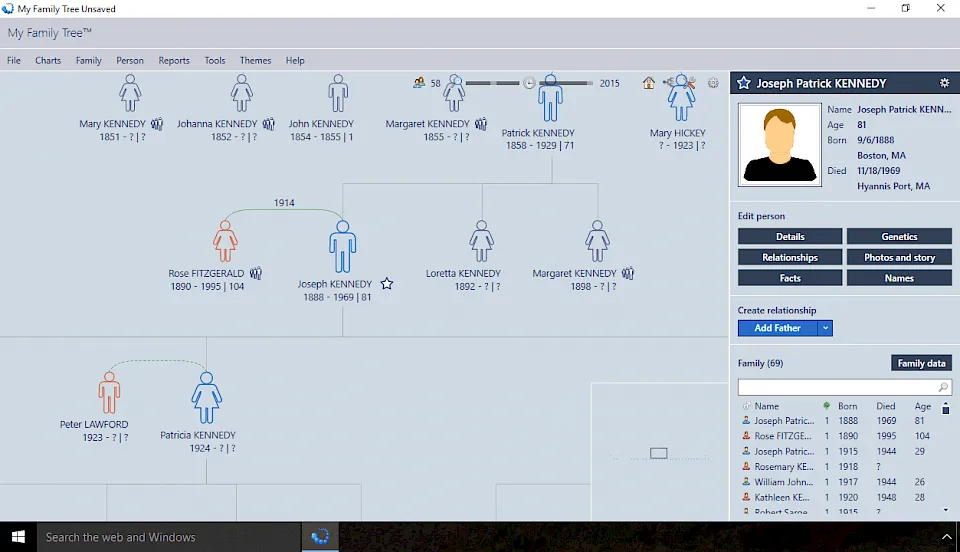
Task: Select the Patricia KENNEDY person figure
Action: click(206, 398)
